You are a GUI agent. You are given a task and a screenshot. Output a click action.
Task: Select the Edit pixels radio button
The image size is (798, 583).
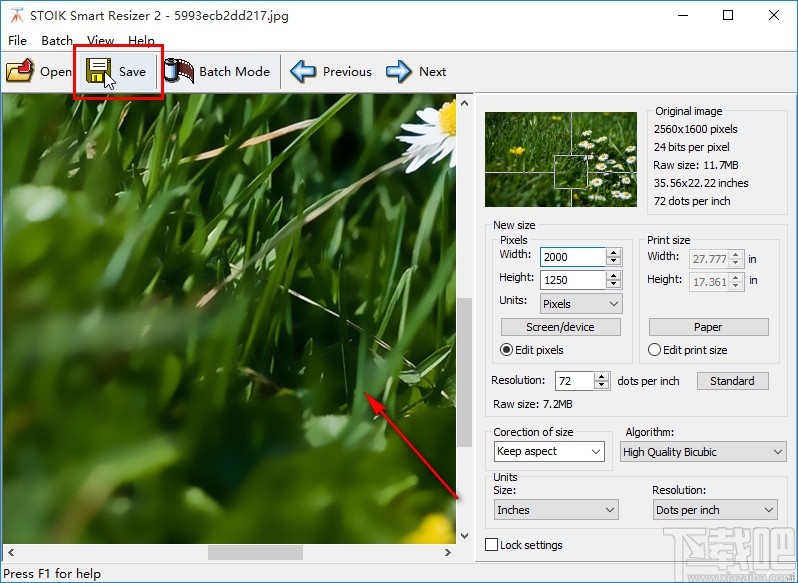(507, 350)
